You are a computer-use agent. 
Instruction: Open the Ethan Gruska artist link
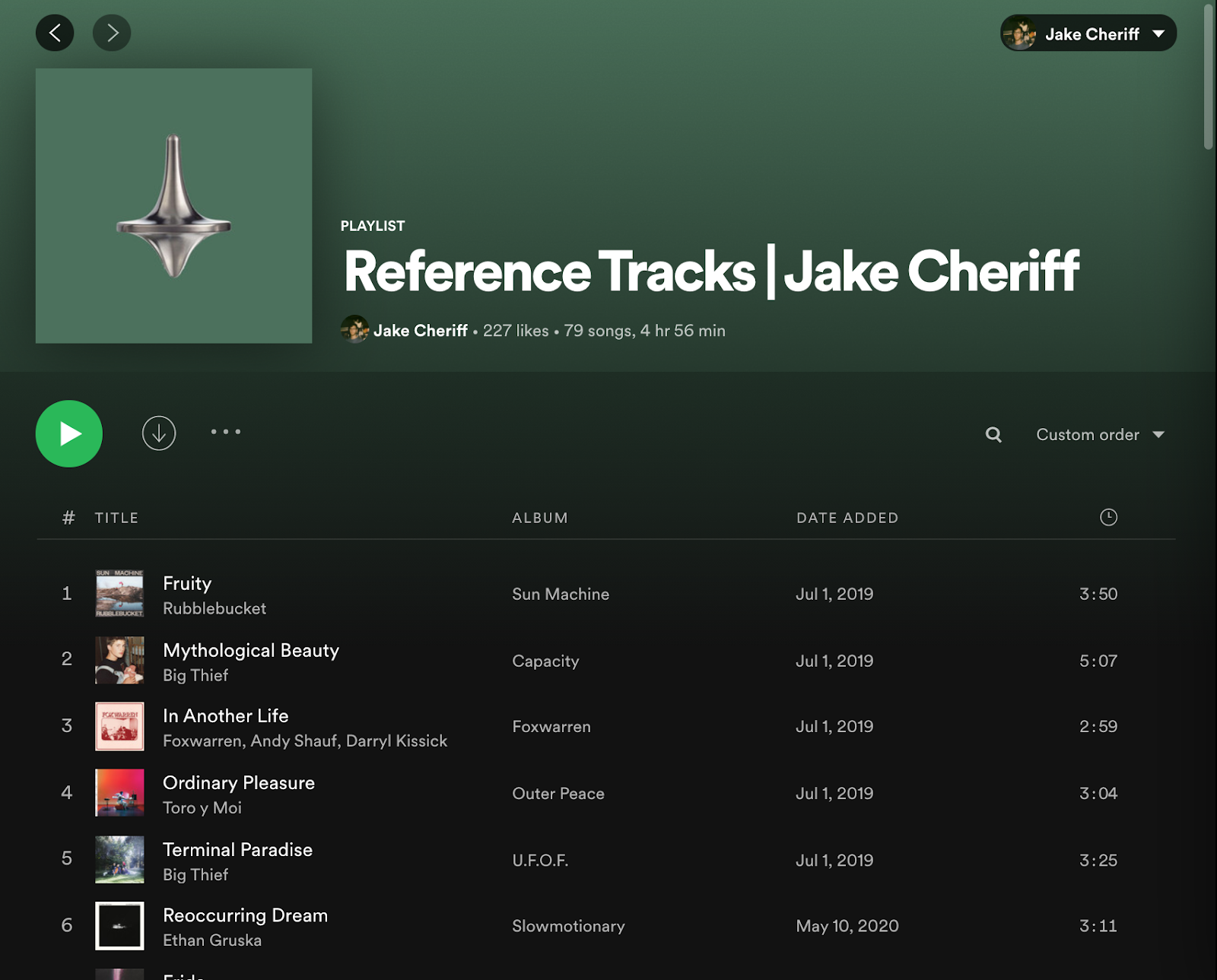click(212, 940)
